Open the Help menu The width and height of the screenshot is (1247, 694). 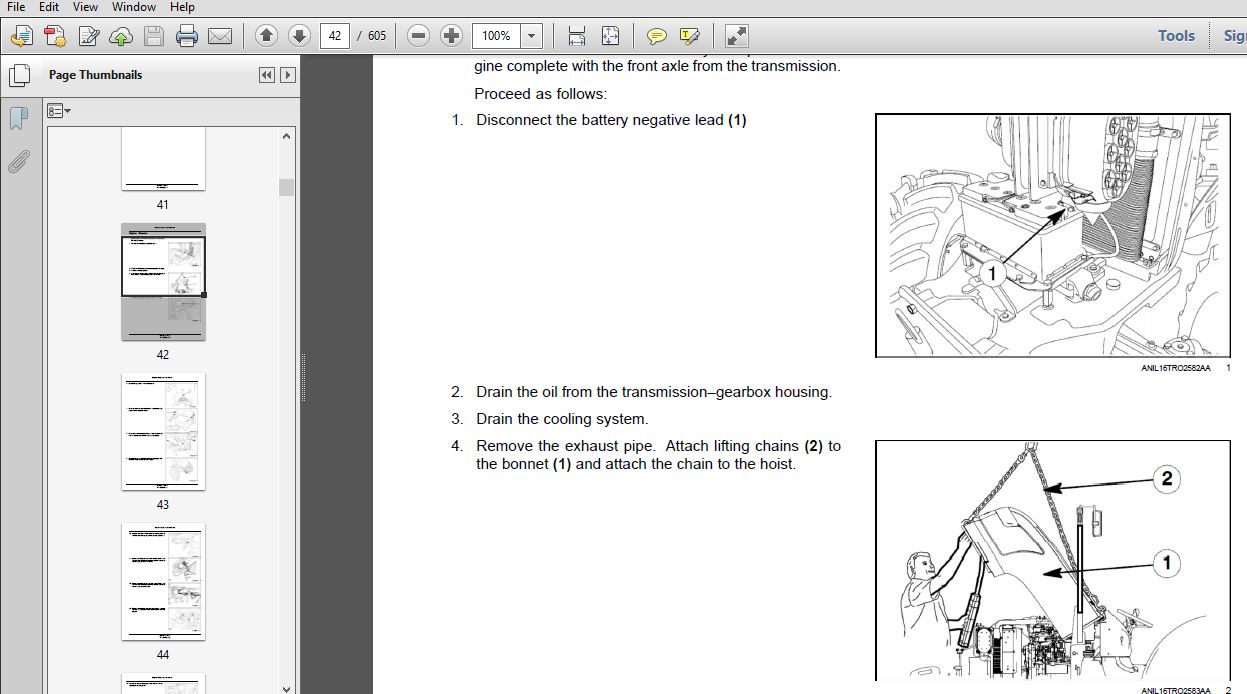pyautogui.click(x=182, y=7)
